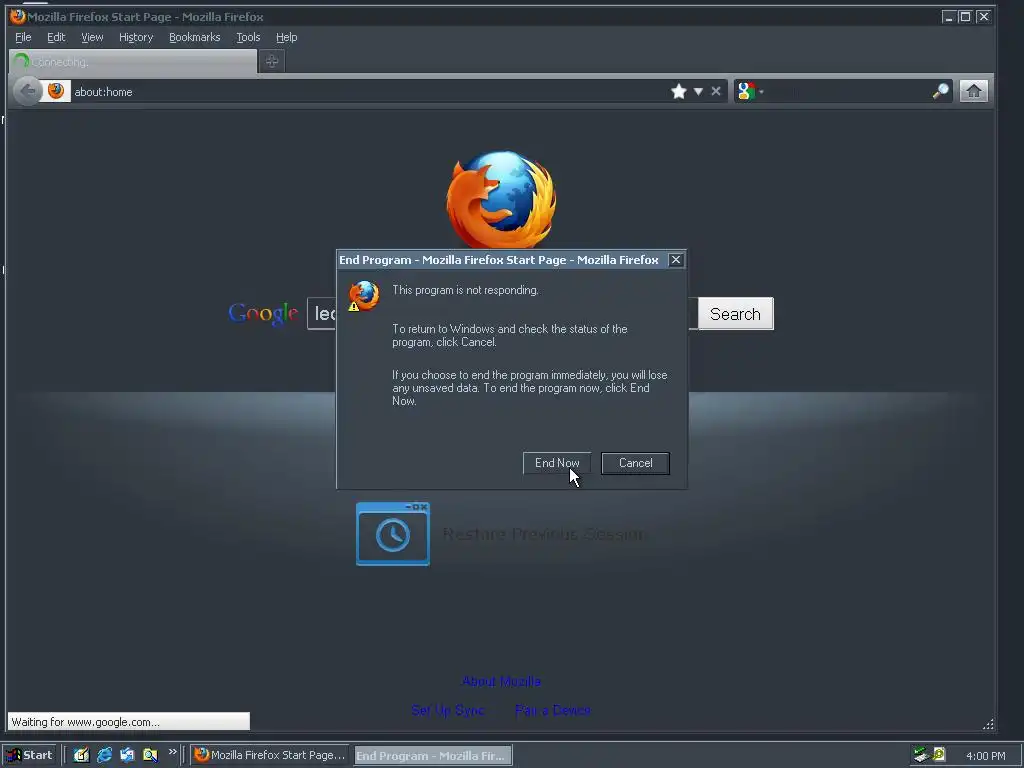Launch Outlook Express from quick launch
Screen dimensions: 1024x768
pos(127,755)
